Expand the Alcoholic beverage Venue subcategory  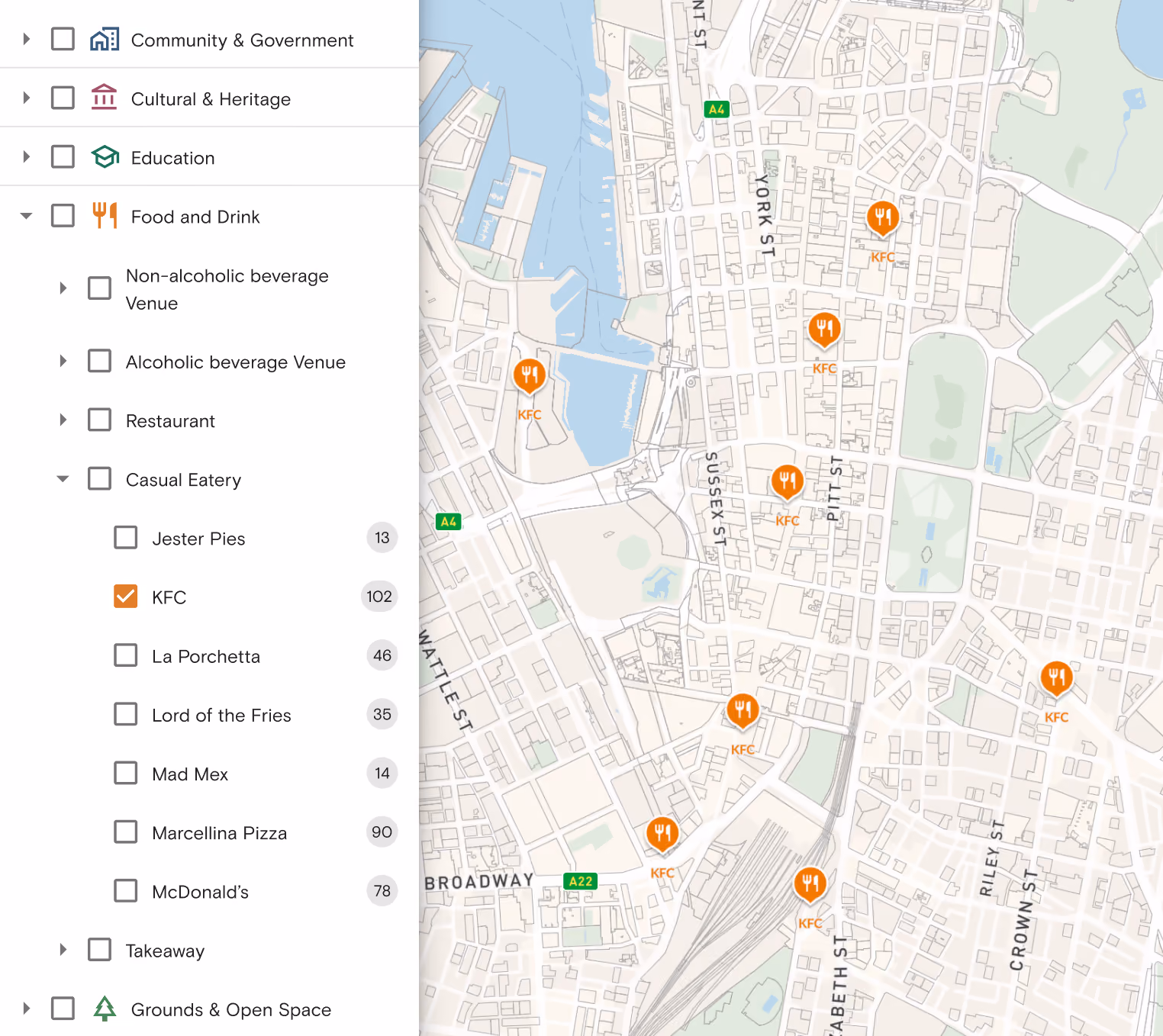click(63, 361)
